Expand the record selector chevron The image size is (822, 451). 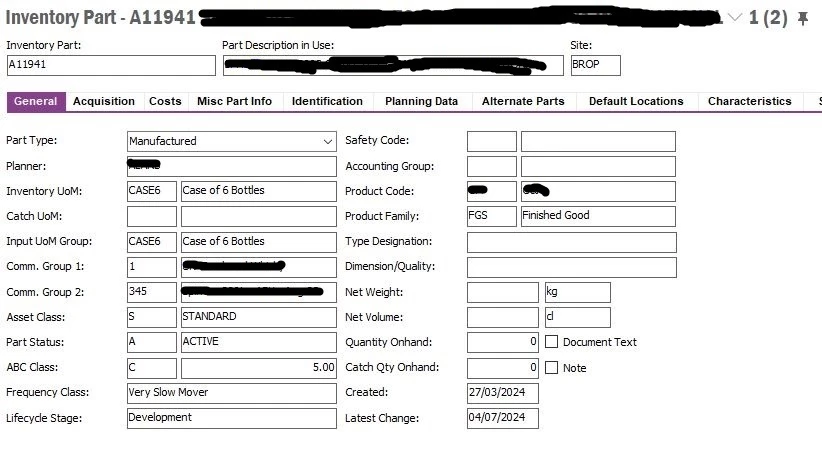pos(735,18)
